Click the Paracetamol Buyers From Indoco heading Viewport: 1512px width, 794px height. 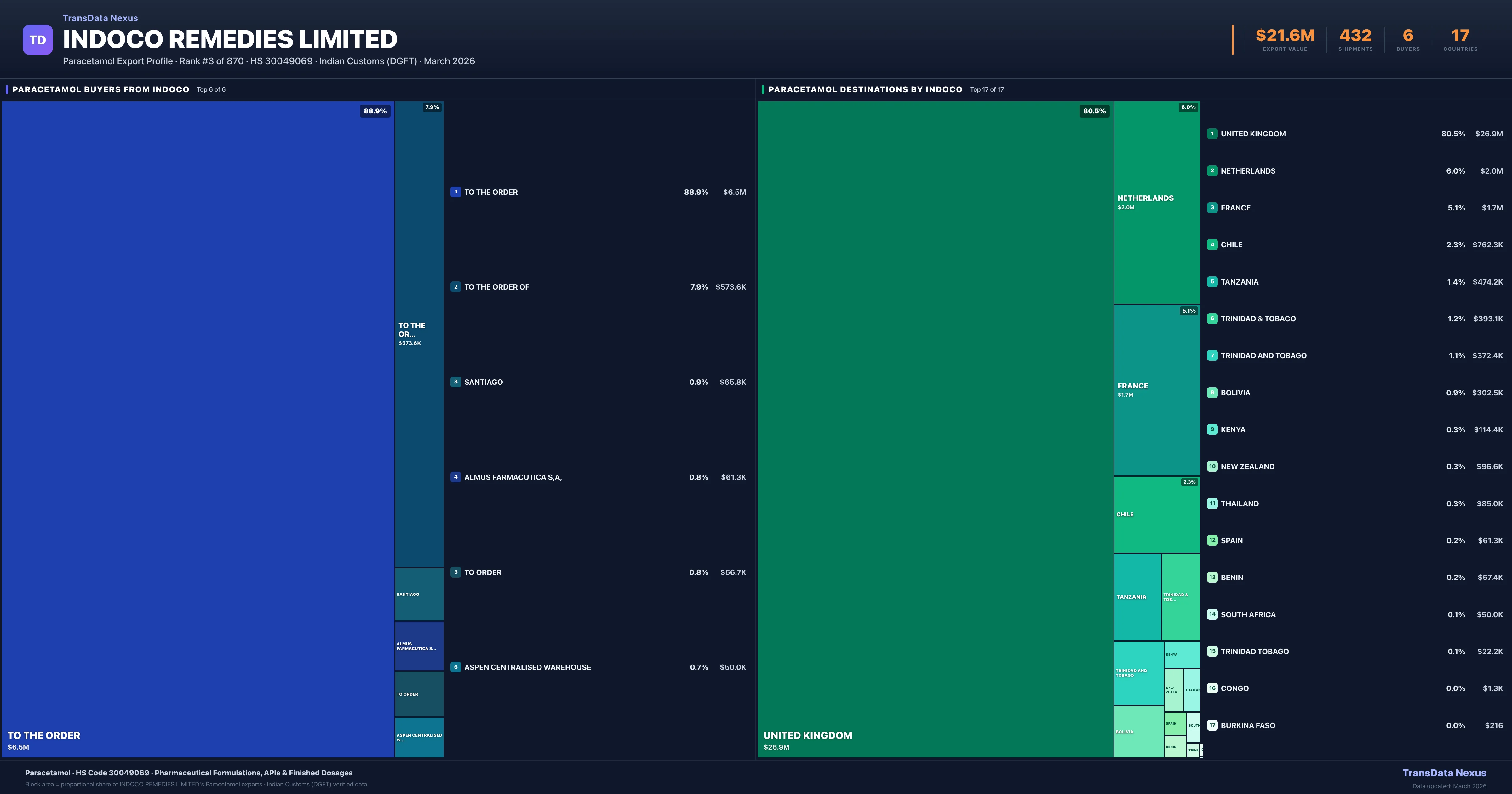[x=101, y=90]
